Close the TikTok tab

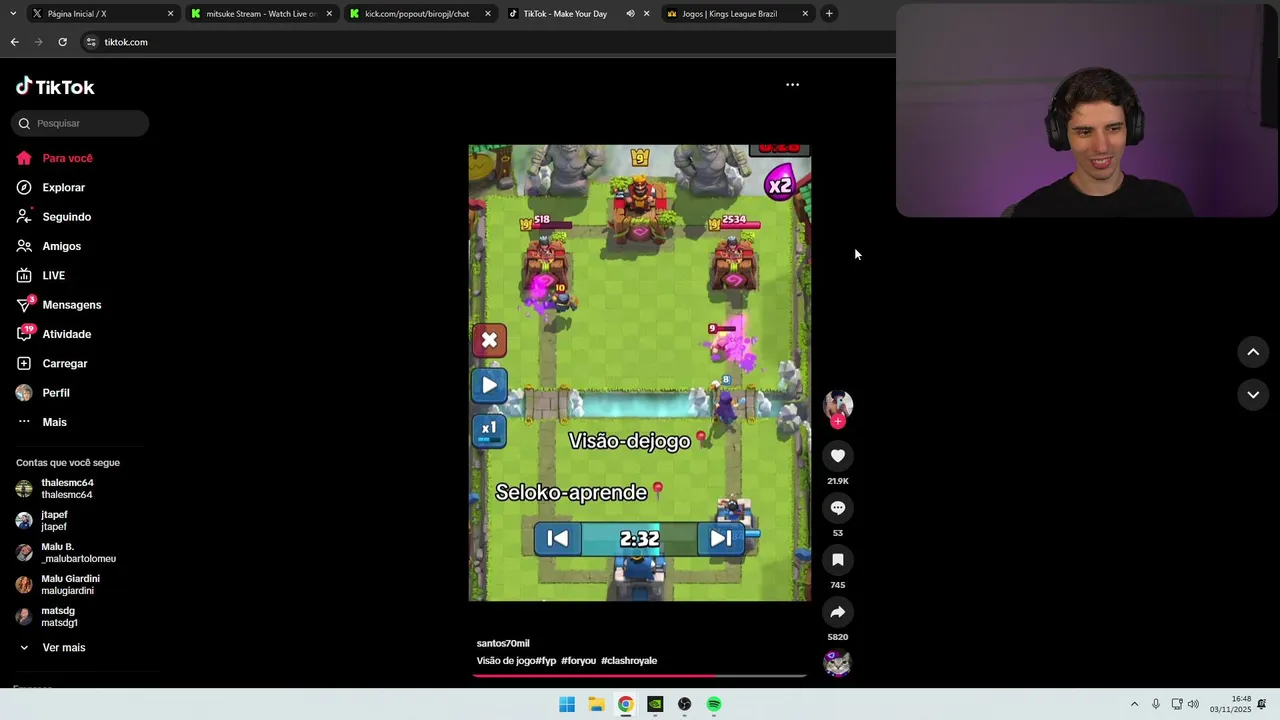click(646, 14)
